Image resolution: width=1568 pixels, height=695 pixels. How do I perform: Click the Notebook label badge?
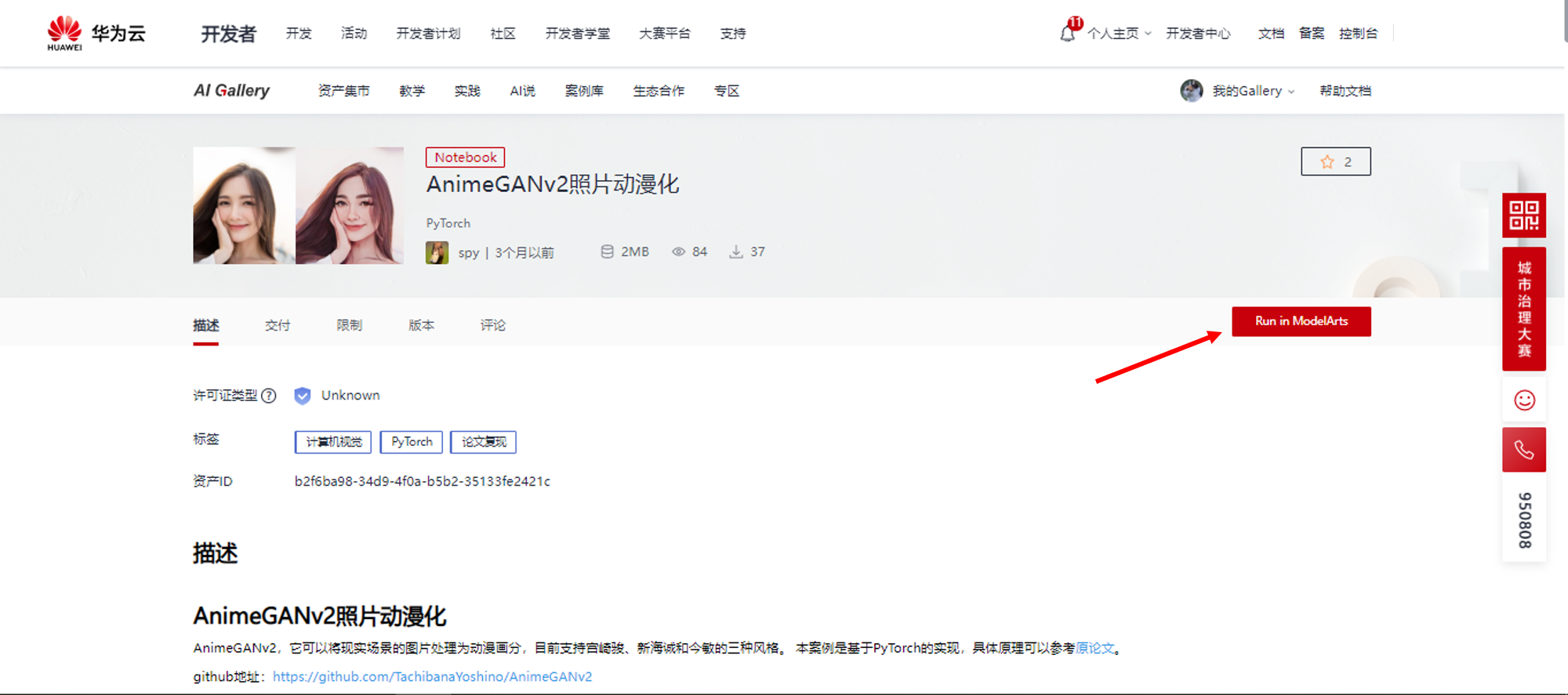point(465,157)
